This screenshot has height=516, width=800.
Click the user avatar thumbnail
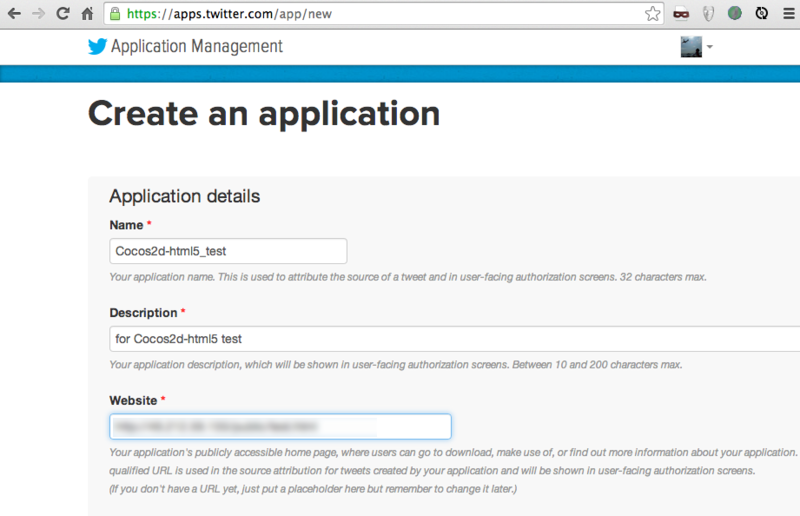pyautogui.click(x=691, y=47)
